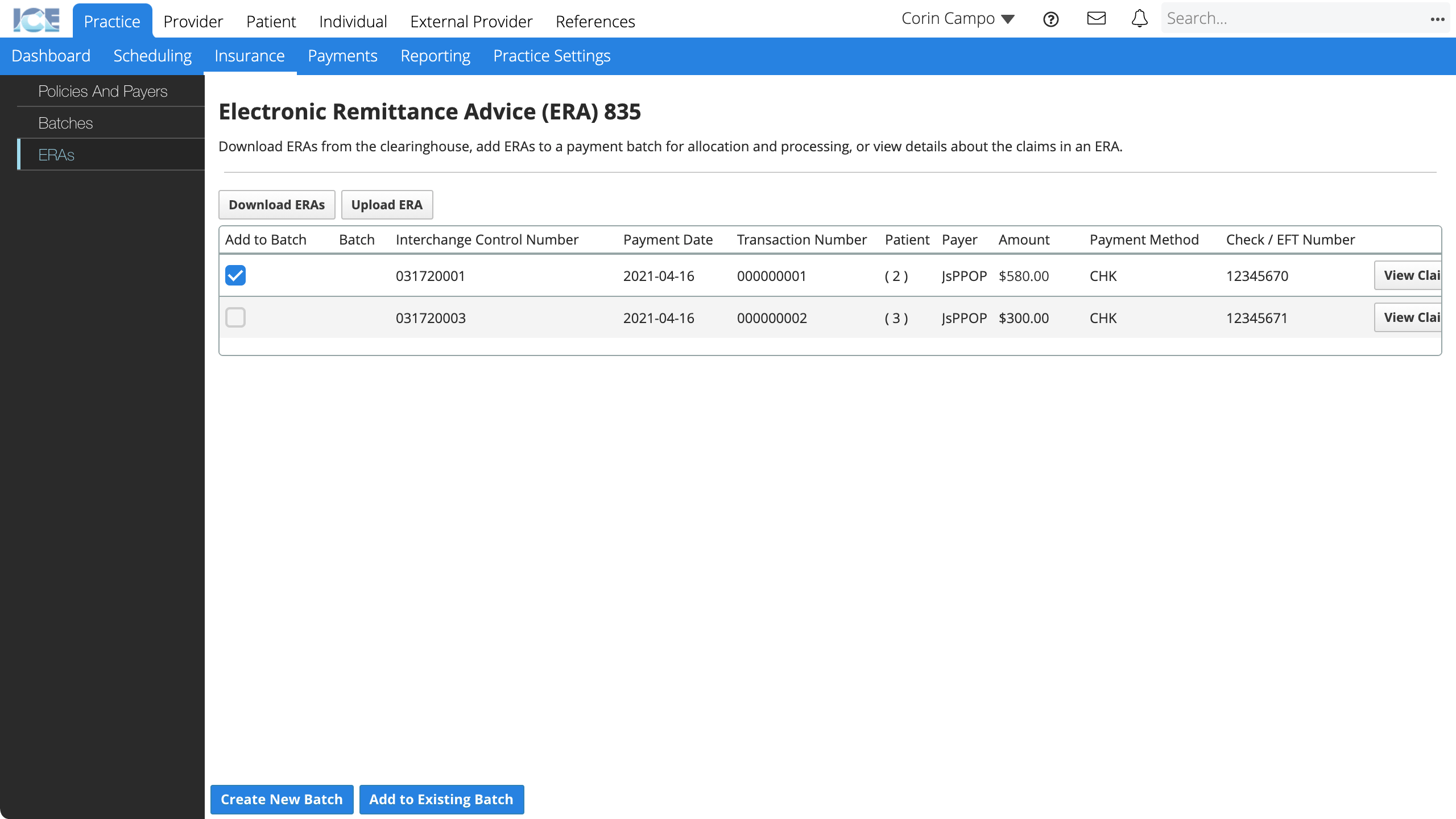Select the Insurance tab
Viewport: 1456px width, 819px height.
click(x=249, y=56)
